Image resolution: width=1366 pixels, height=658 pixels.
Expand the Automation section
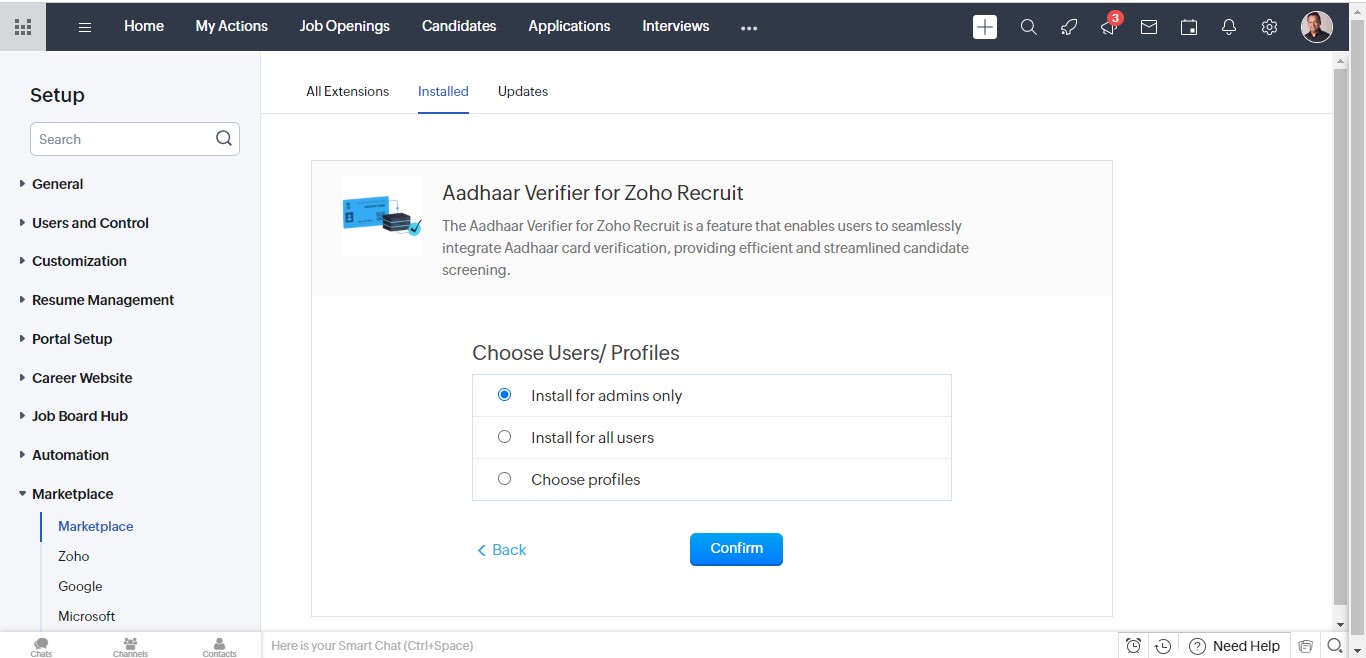70,455
